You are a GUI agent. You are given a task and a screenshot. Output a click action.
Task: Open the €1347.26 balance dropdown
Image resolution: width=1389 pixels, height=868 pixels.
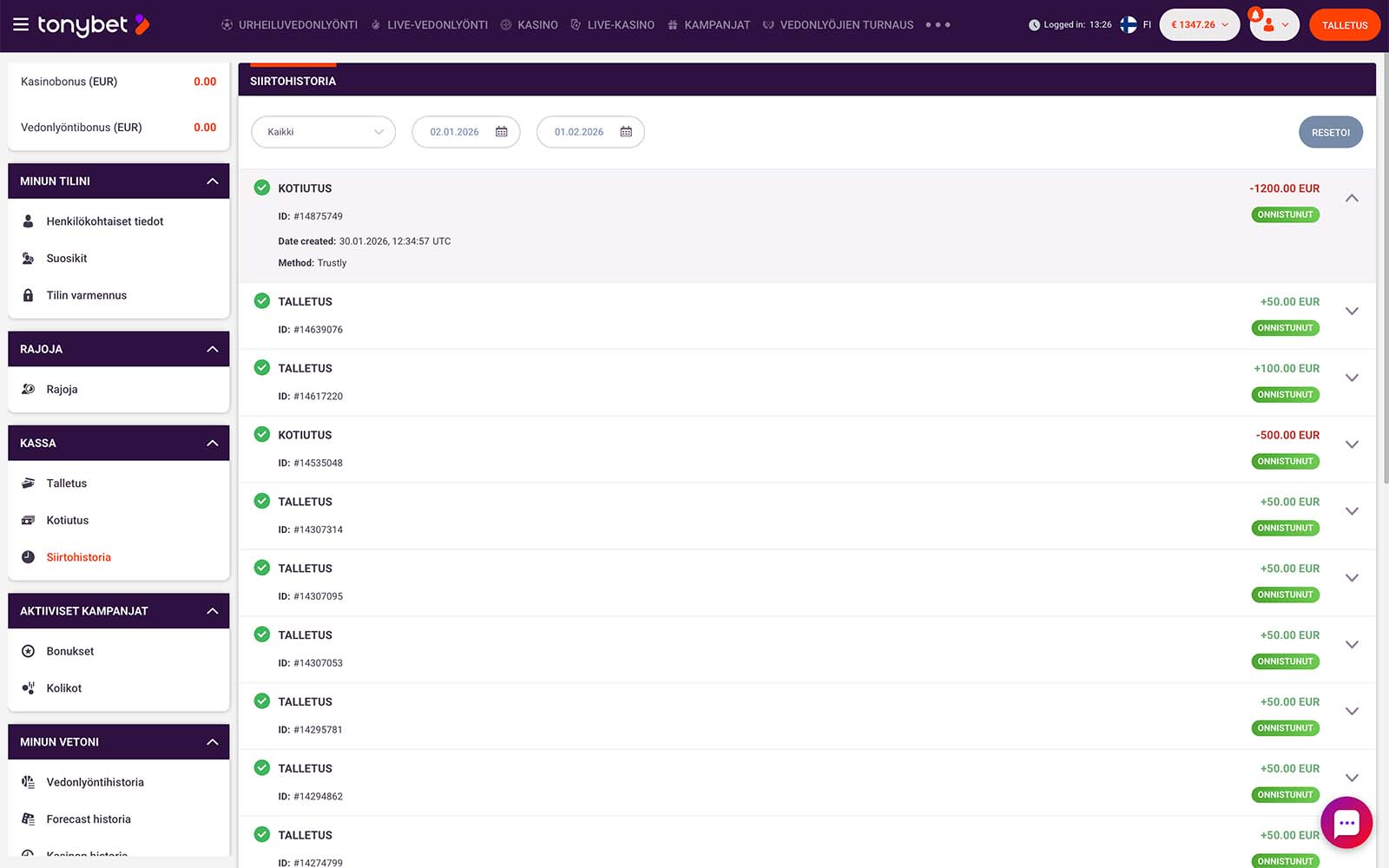1200,25
